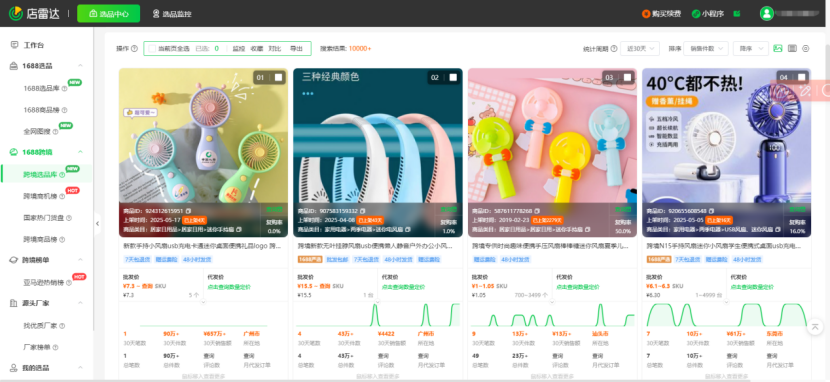Open the 降序 order dropdown
The width and height of the screenshot is (830, 382).
(x=751, y=49)
